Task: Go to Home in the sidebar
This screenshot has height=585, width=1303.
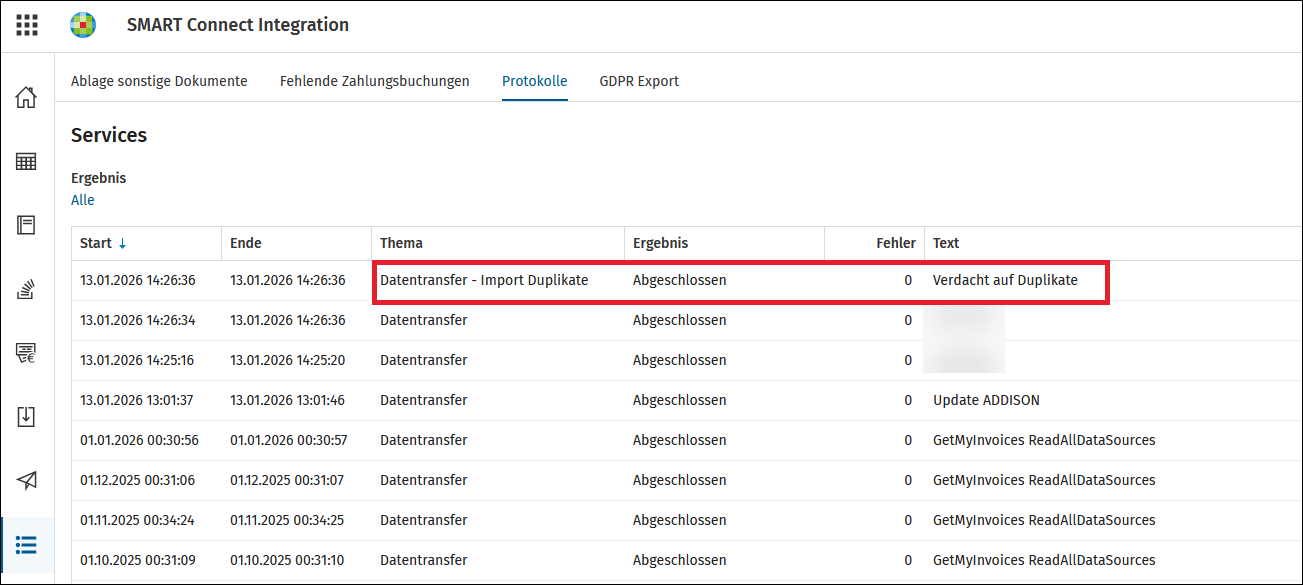Action: [26, 97]
